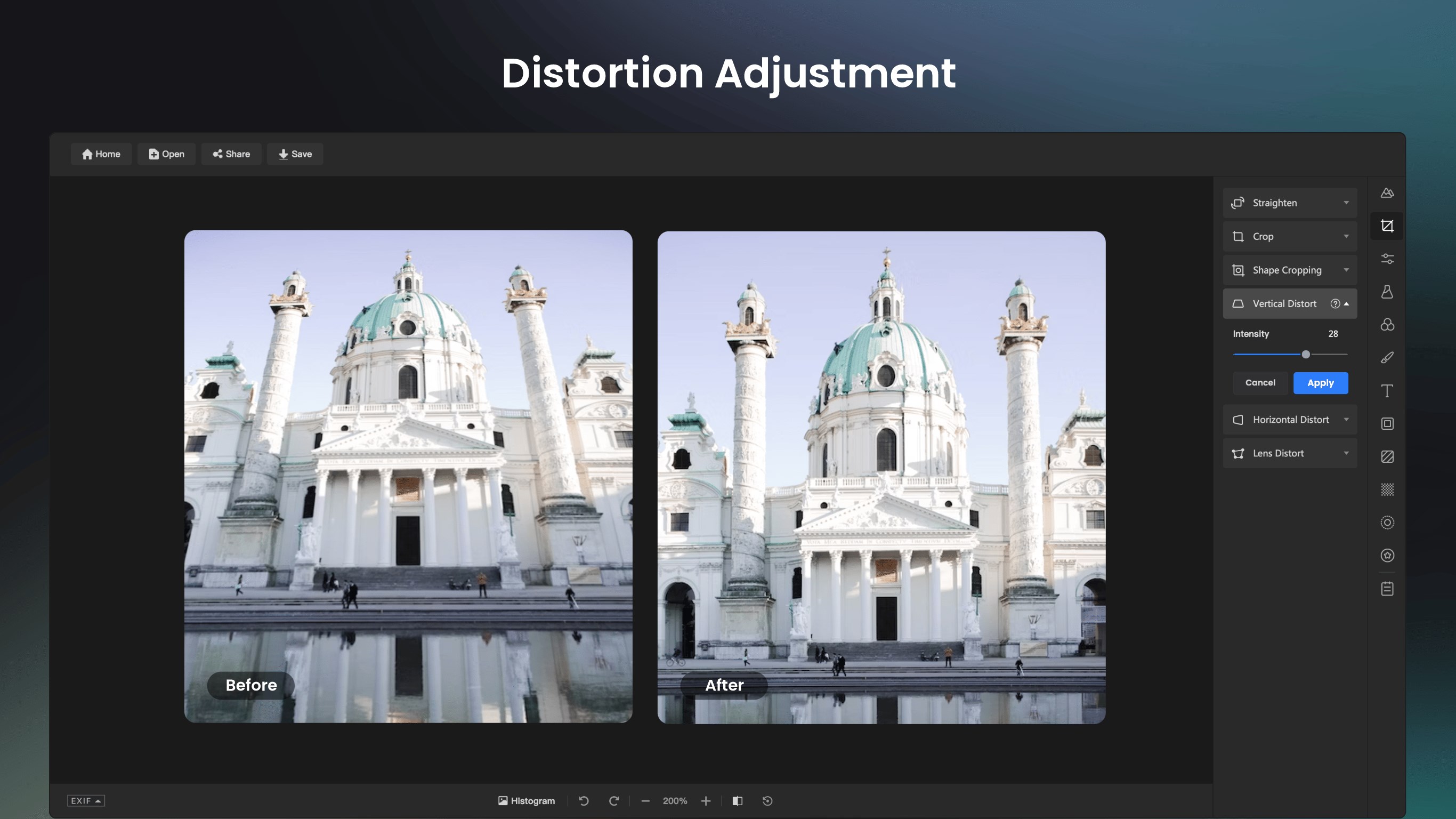The image size is (1456, 819).
Task: Toggle the before/after compare view icon
Action: click(x=737, y=801)
